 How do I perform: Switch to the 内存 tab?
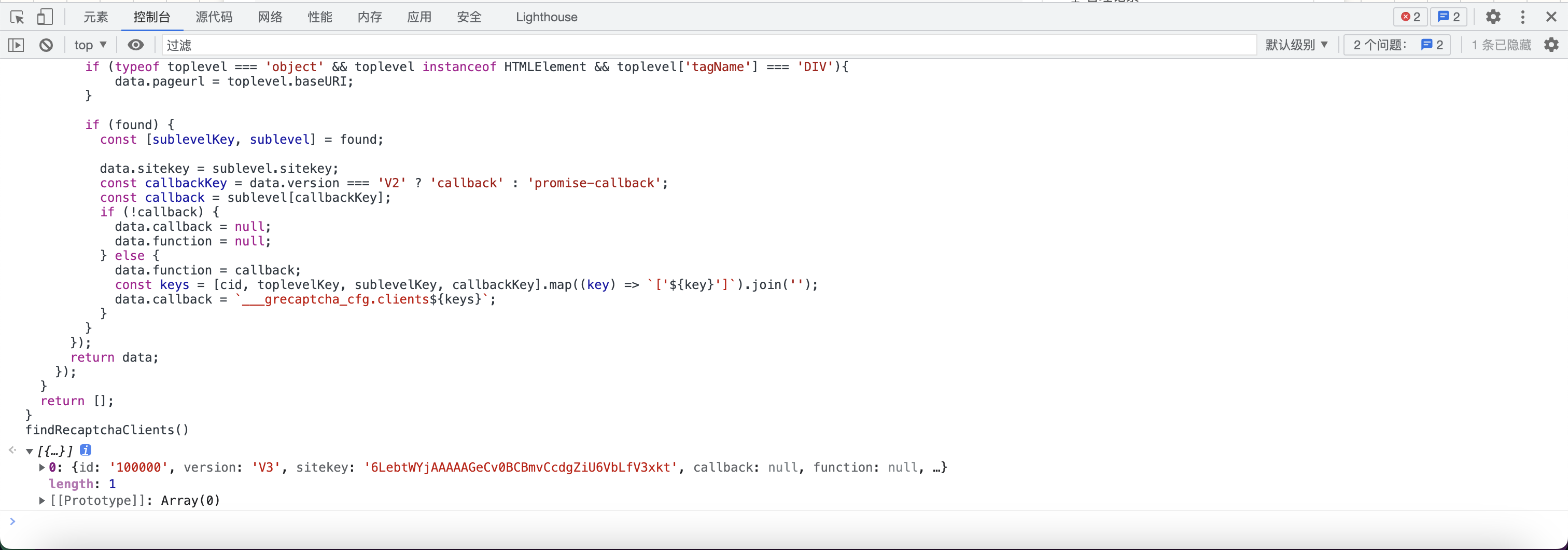pyautogui.click(x=370, y=17)
